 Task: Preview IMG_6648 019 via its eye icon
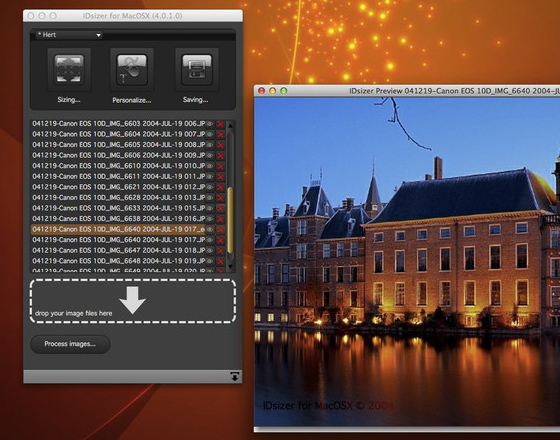click(210, 261)
